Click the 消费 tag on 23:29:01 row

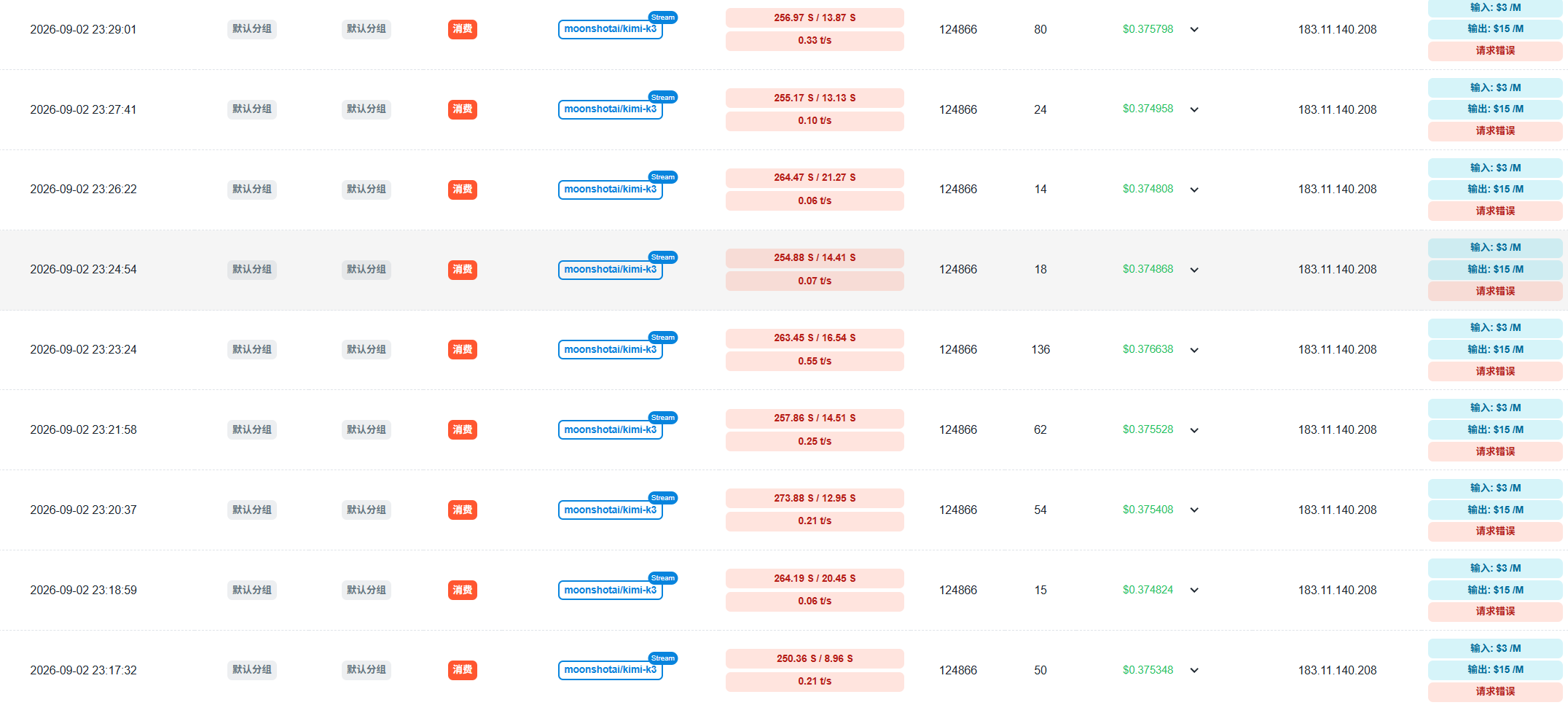(x=463, y=29)
